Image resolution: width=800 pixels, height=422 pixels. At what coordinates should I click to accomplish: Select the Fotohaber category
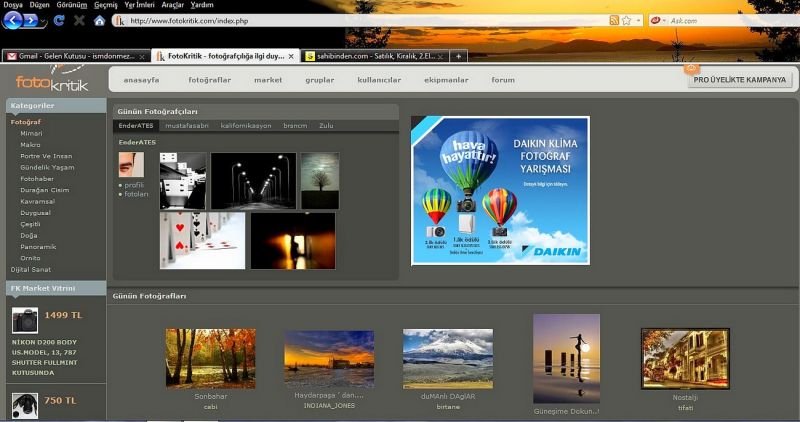pyautogui.click(x=37, y=179)
